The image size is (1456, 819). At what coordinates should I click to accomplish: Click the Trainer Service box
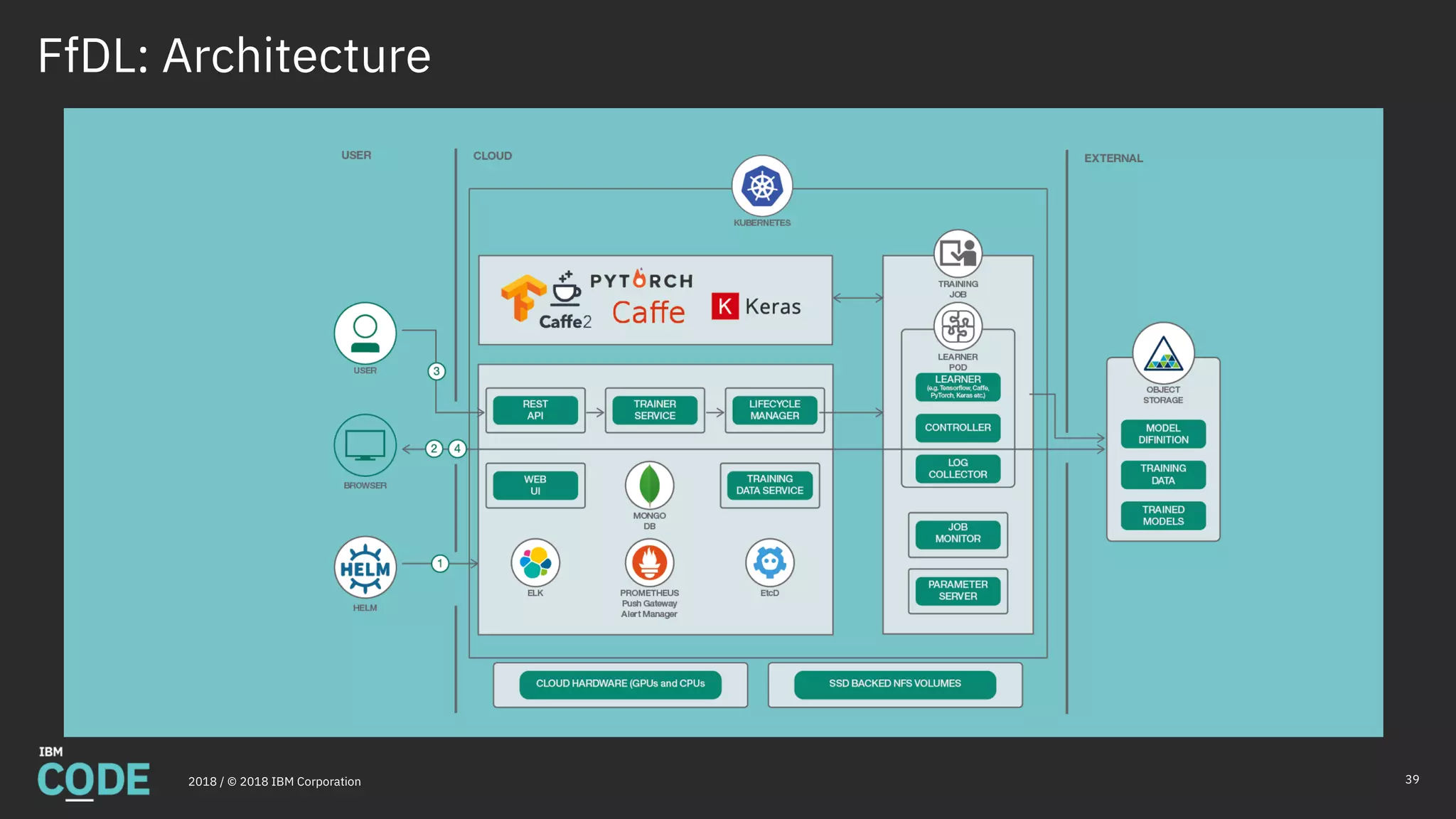click(x=655, y=410)
